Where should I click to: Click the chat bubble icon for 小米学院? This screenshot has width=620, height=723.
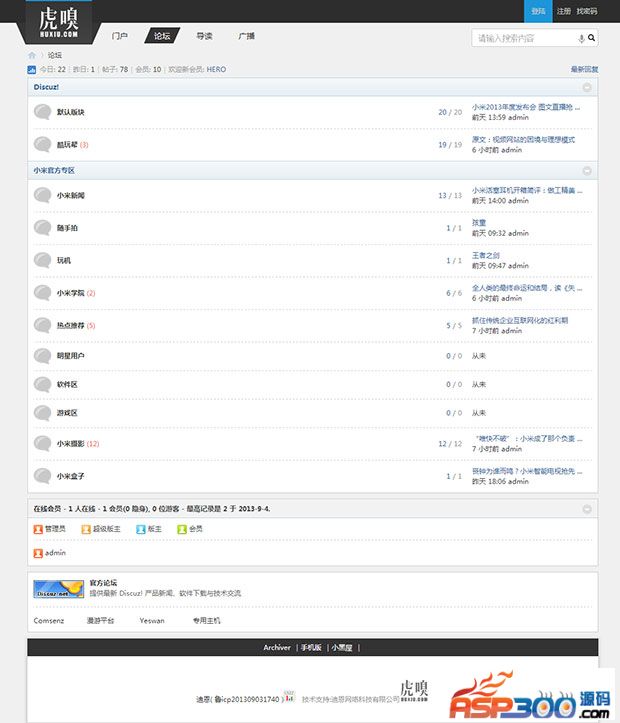(42, 293)
